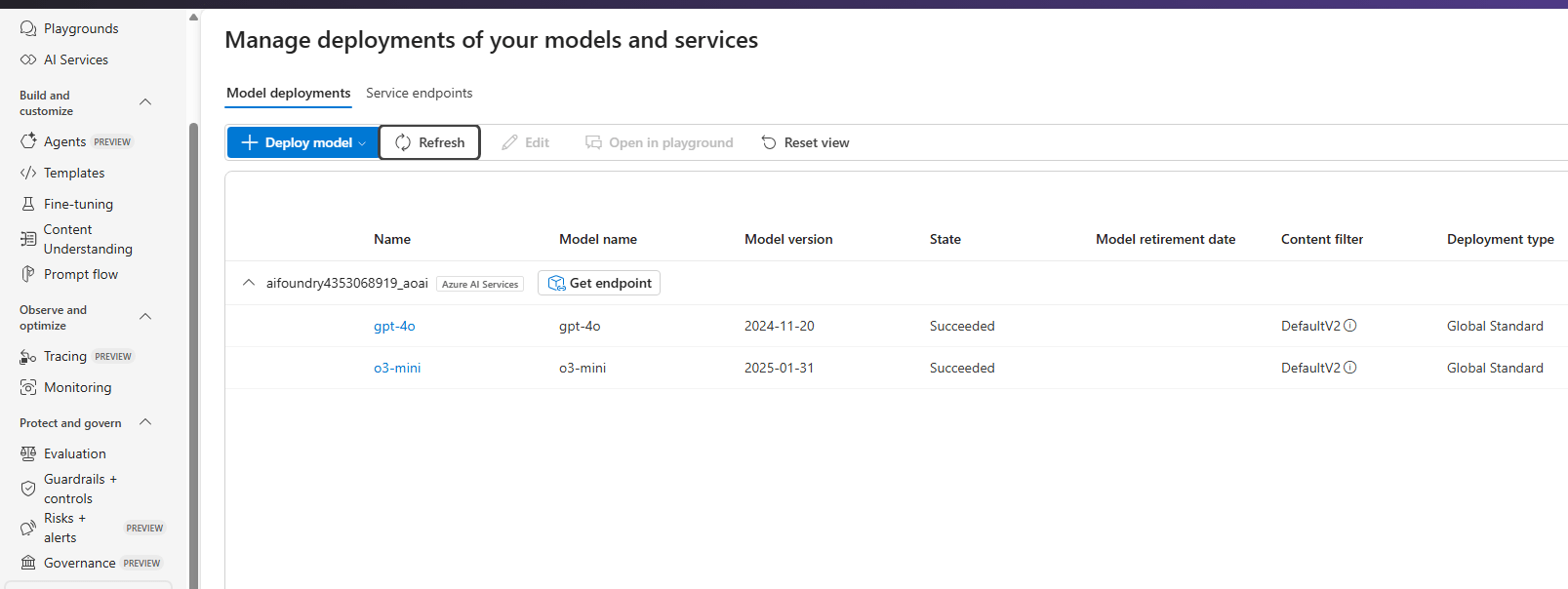Click the PREVIEW badge beside Agents
The width and height of the screenshot is (1568, 589).
(x=112, y=141)
